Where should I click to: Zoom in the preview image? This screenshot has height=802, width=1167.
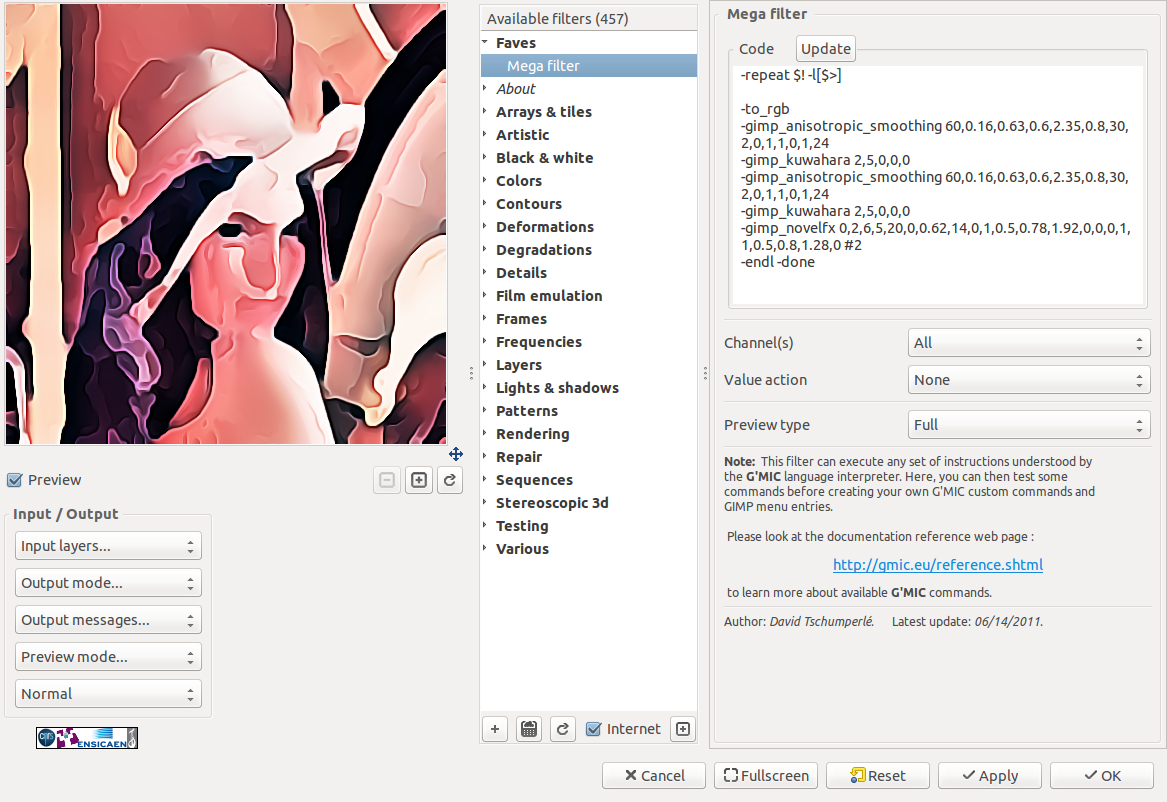(x=419, y=480)
